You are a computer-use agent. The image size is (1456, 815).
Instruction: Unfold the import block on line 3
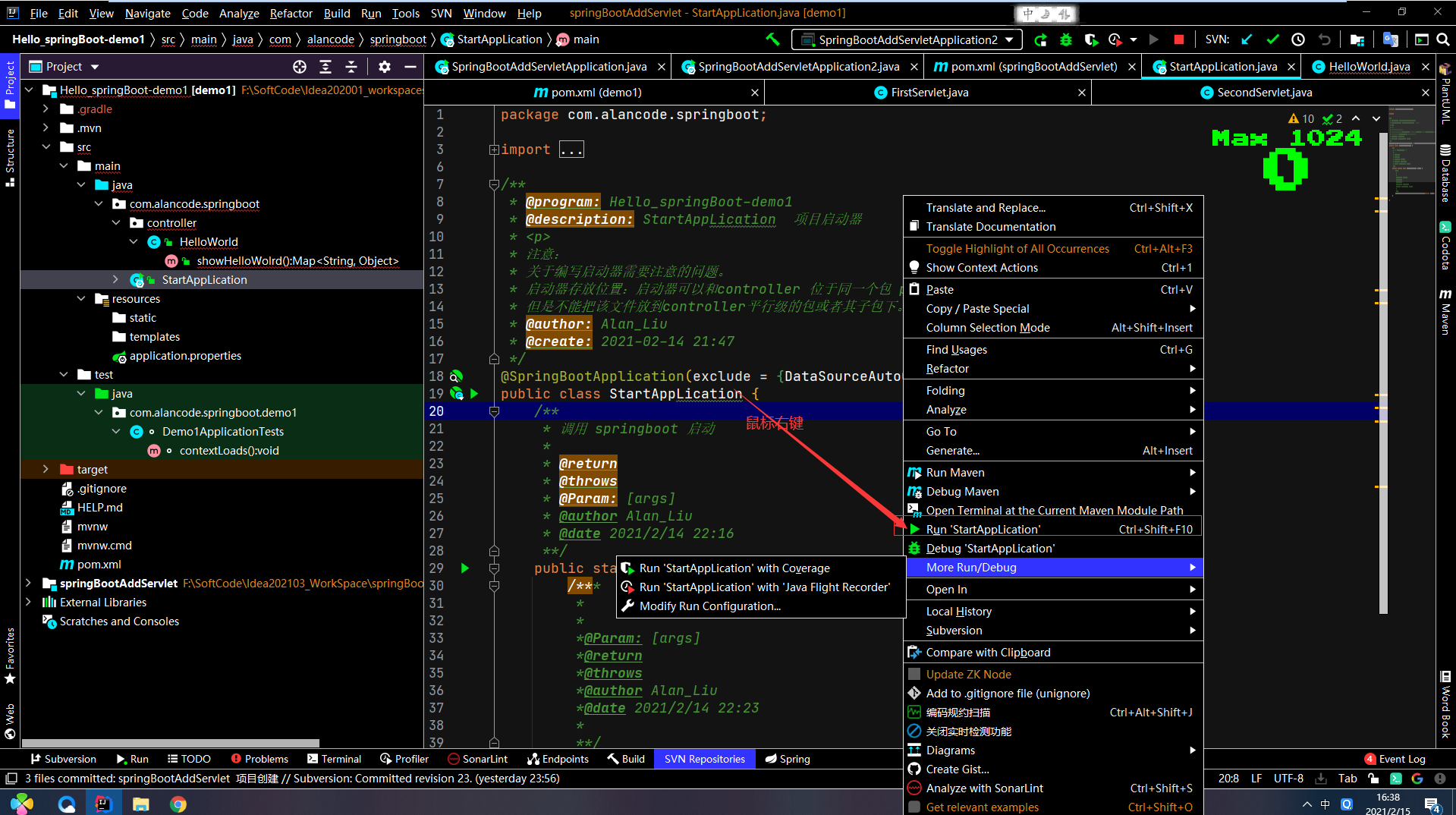coord(494,149)
